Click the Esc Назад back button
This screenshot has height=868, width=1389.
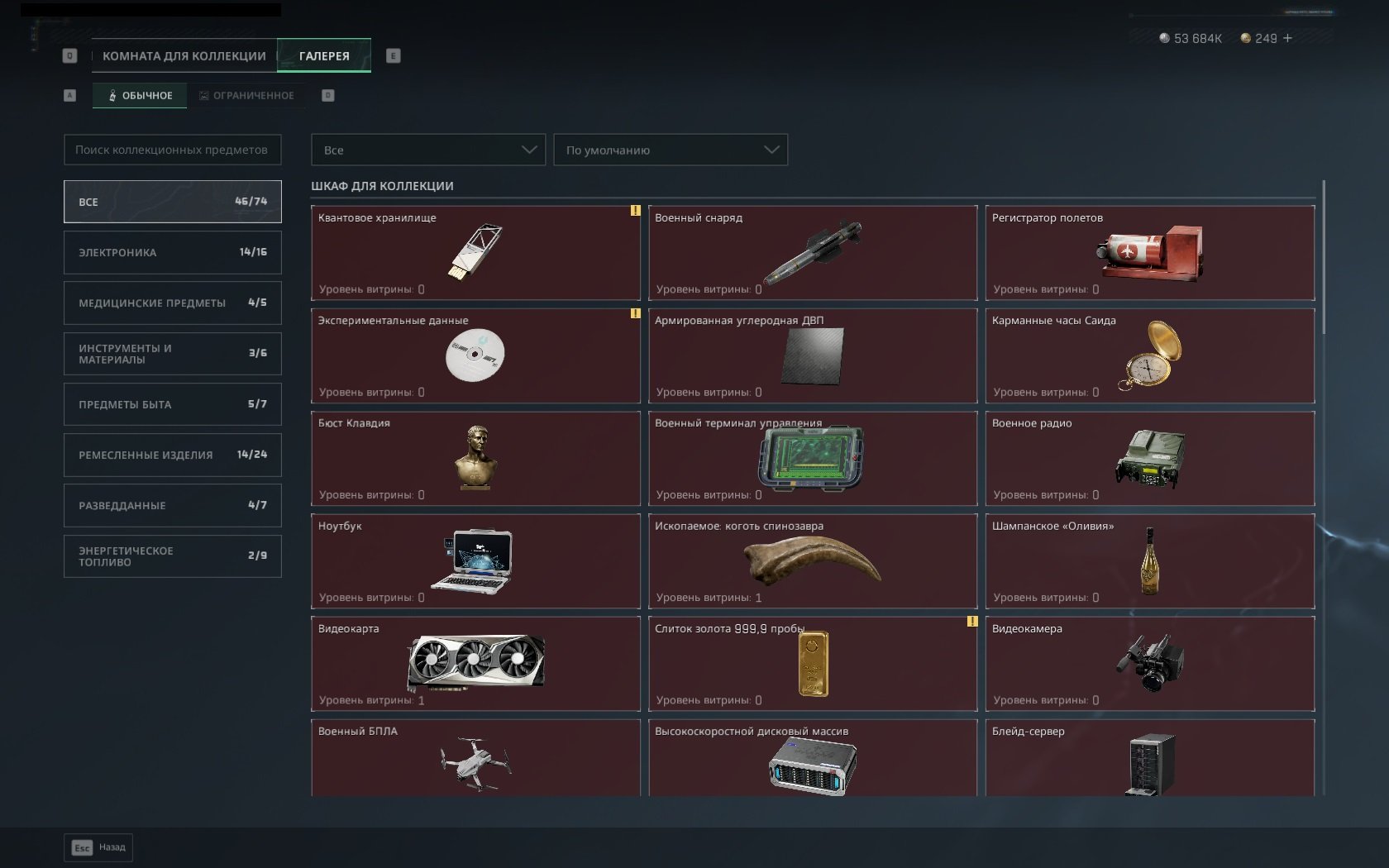pyautogui.click(x=98, y=847)
